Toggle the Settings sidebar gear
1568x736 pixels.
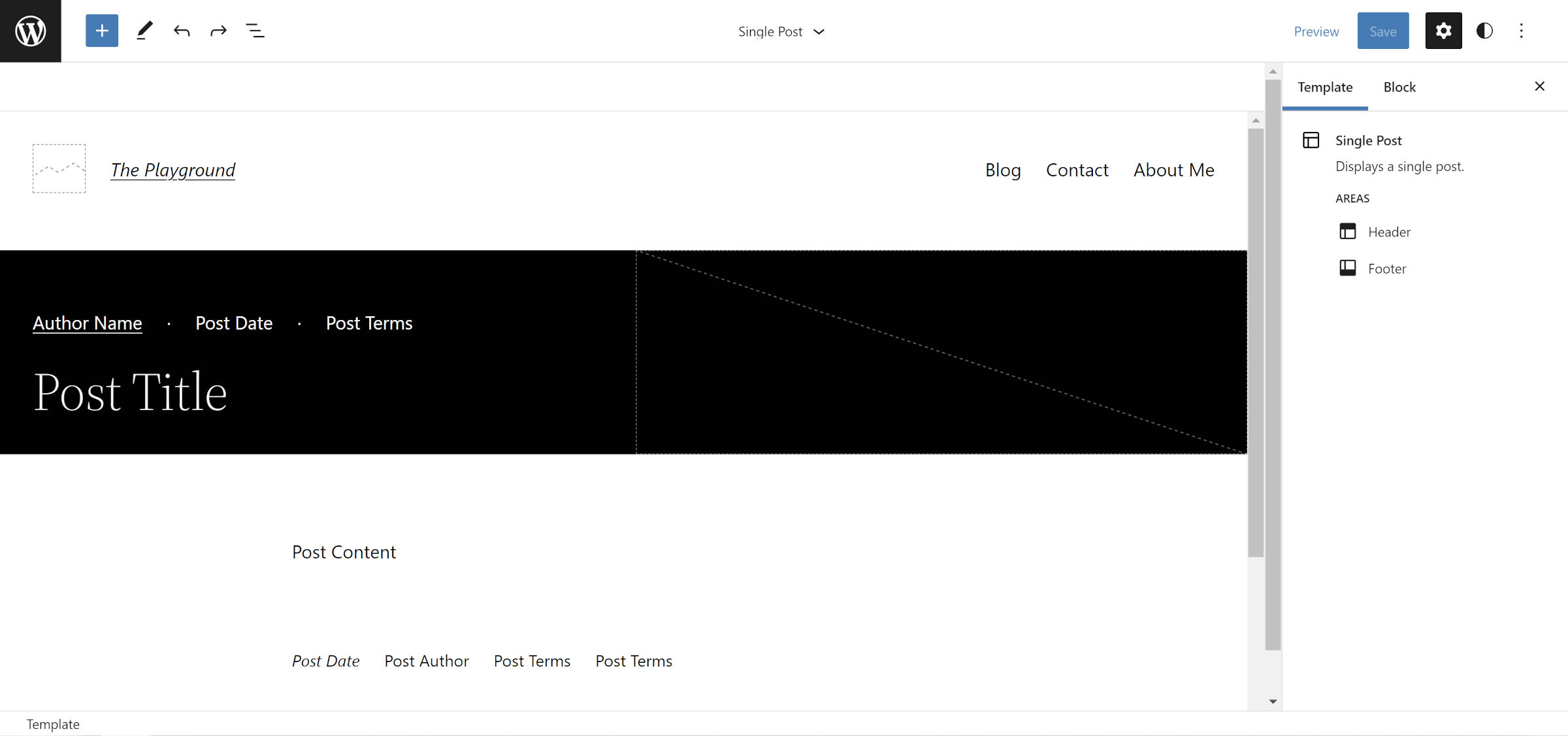pos(1443,30)
